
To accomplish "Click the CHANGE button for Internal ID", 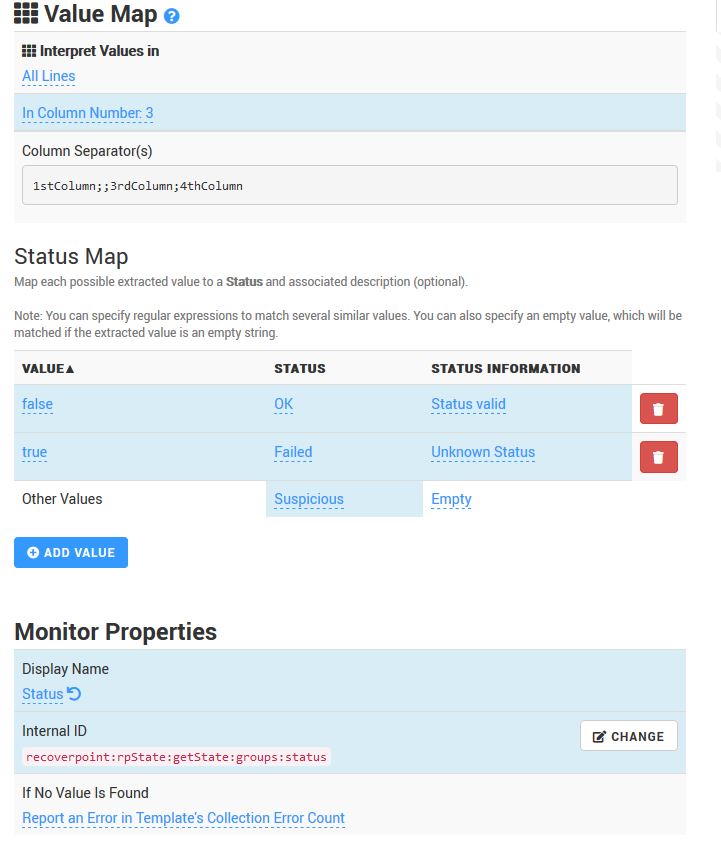I will [x=628, y=736].
